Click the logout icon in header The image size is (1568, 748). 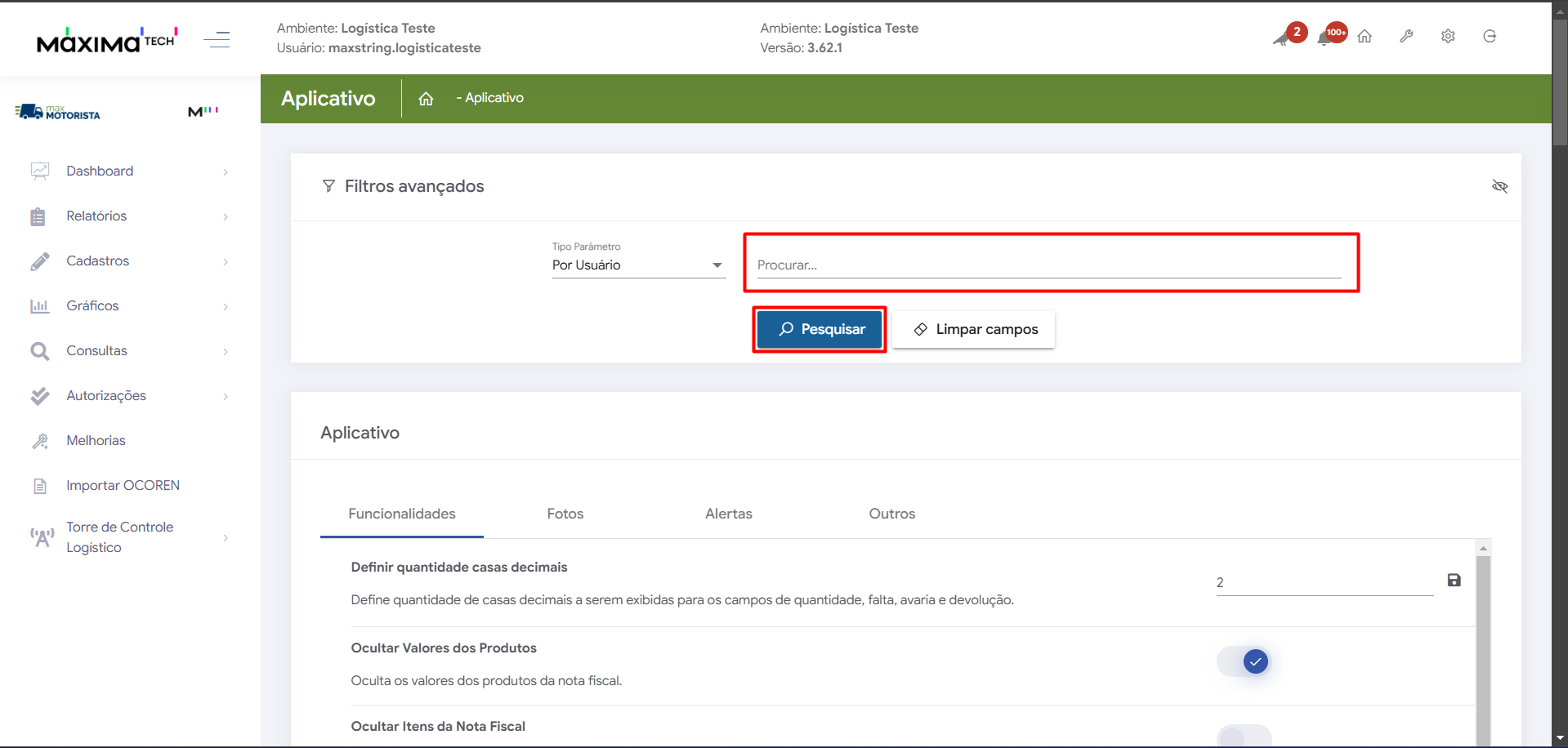pos(1490,37)
